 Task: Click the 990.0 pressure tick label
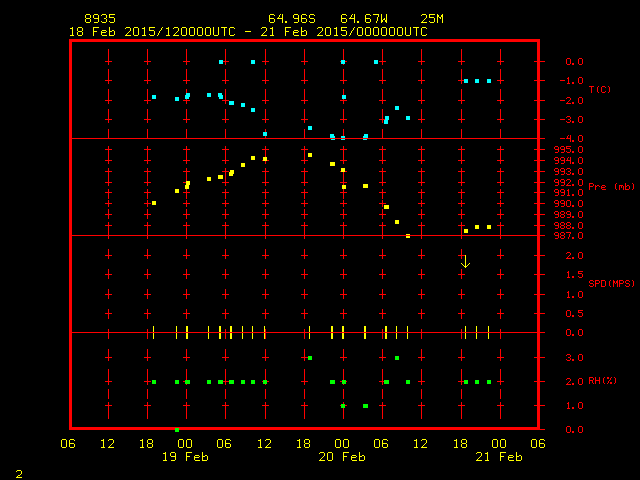569,204
